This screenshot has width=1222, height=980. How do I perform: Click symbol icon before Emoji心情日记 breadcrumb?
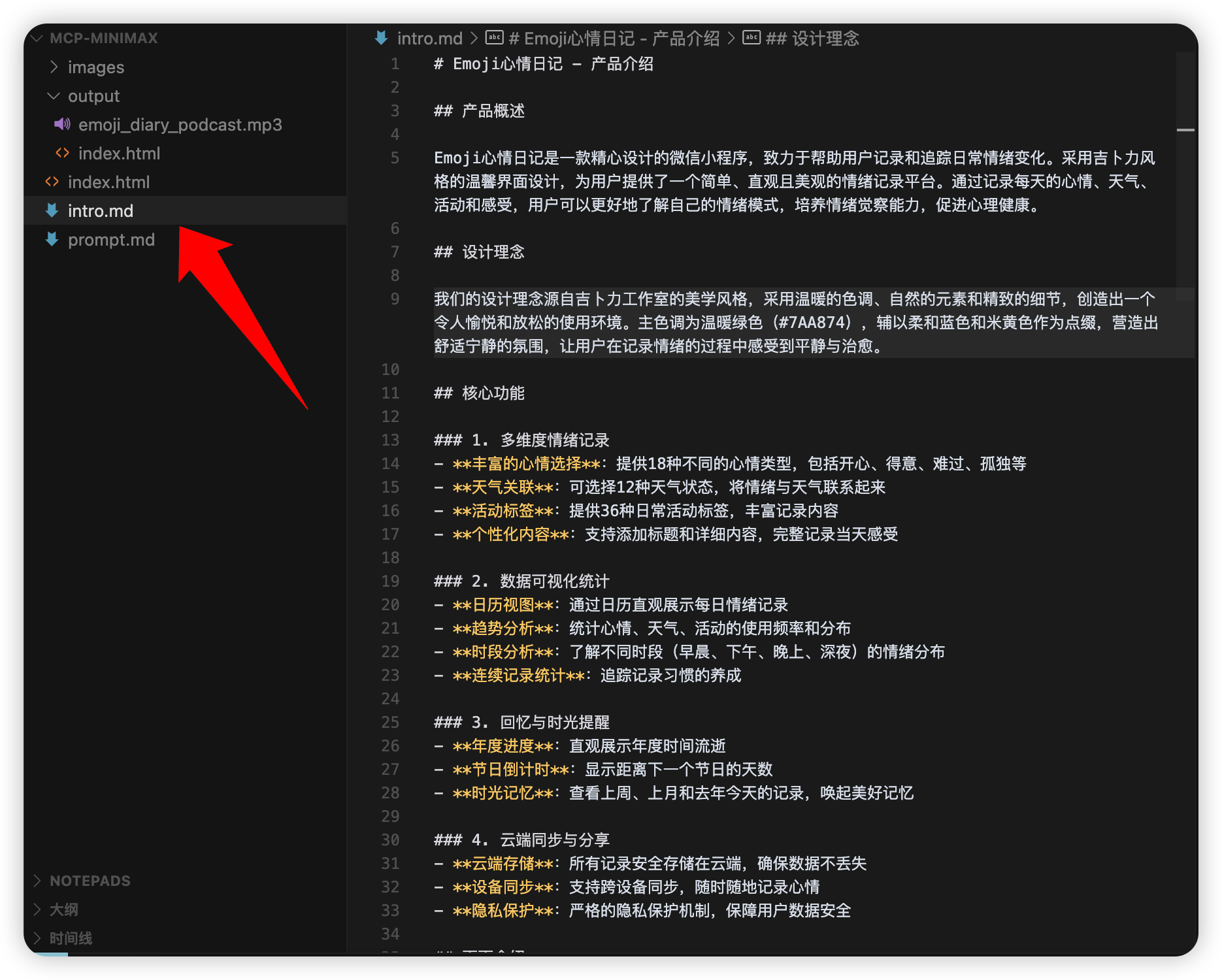pos(495,38)
